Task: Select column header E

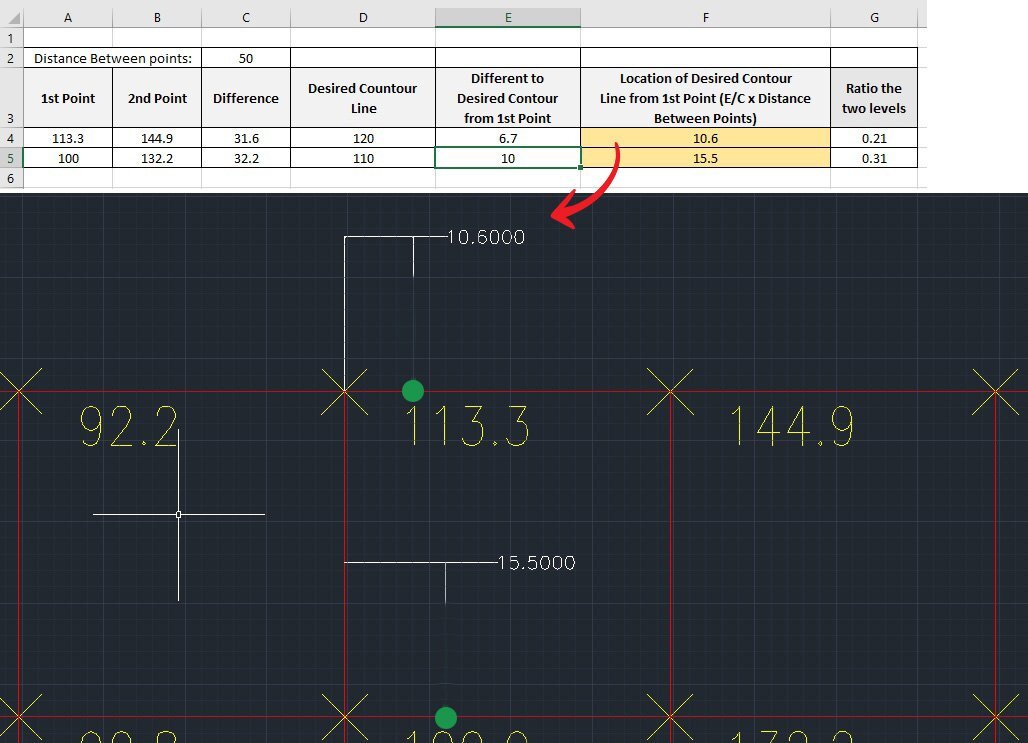Action: (508, 18)
